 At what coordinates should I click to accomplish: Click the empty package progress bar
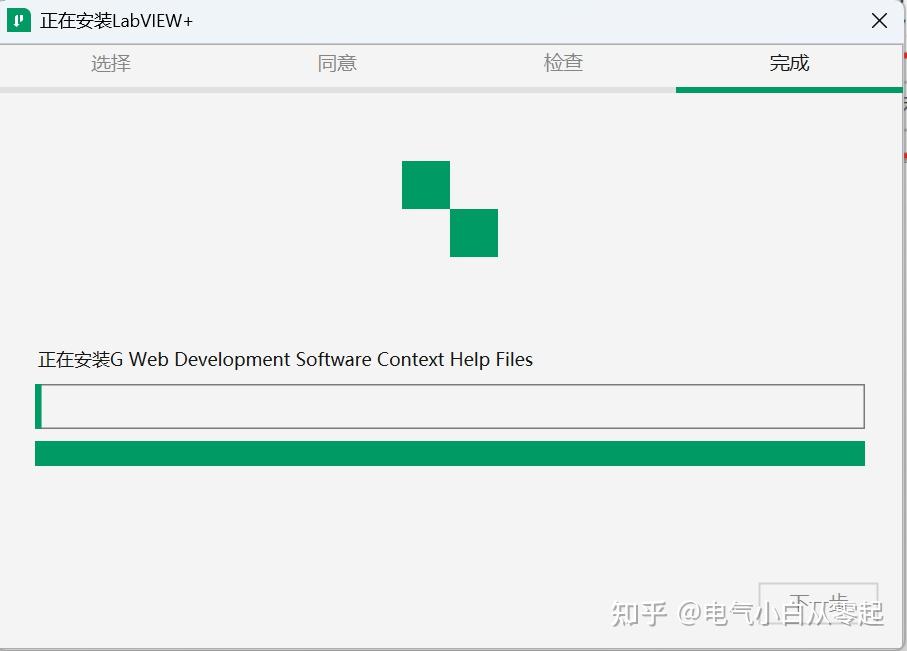click(449, 406)
